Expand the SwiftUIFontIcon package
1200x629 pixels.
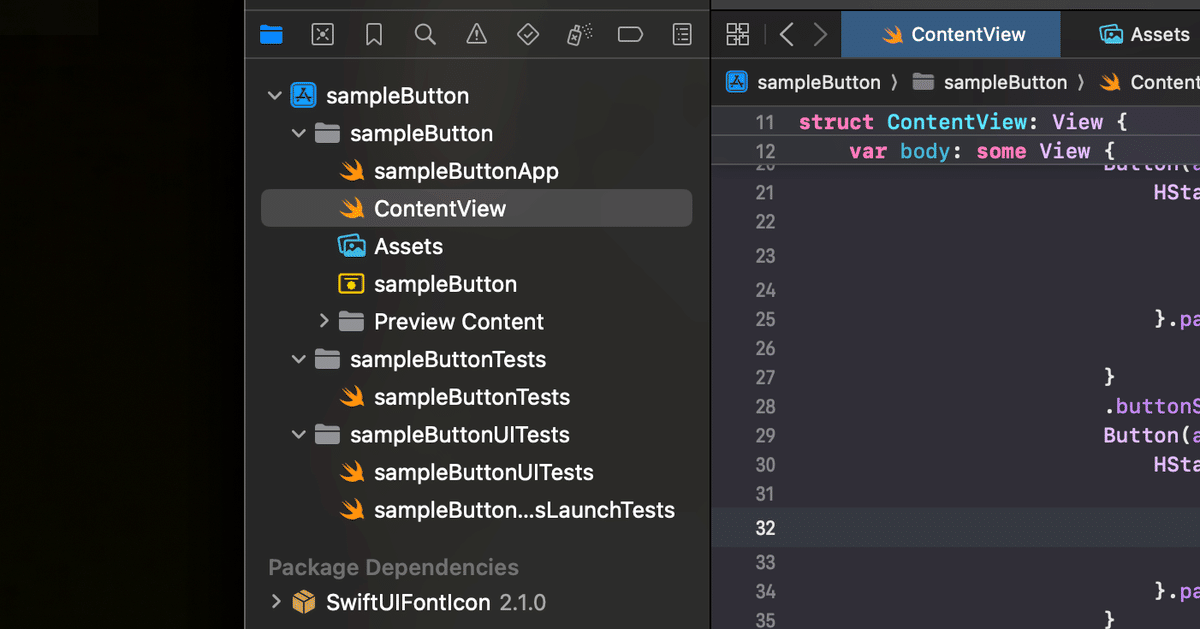click(x=275, y=602)
